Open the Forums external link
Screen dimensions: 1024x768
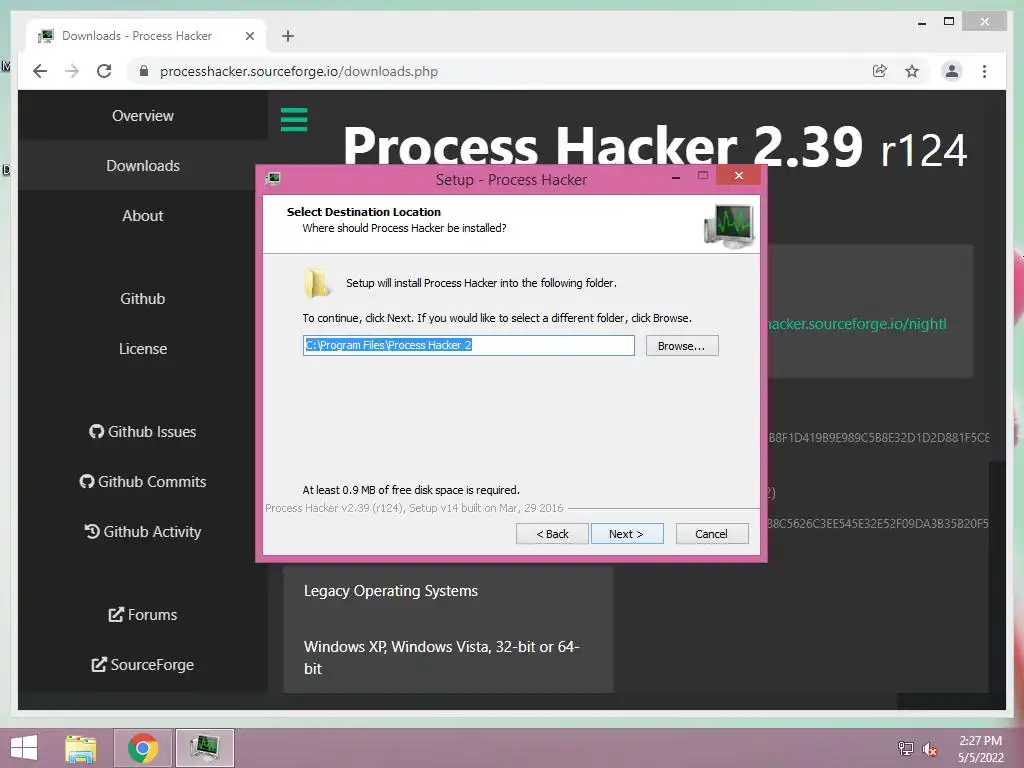click(143, 615)
